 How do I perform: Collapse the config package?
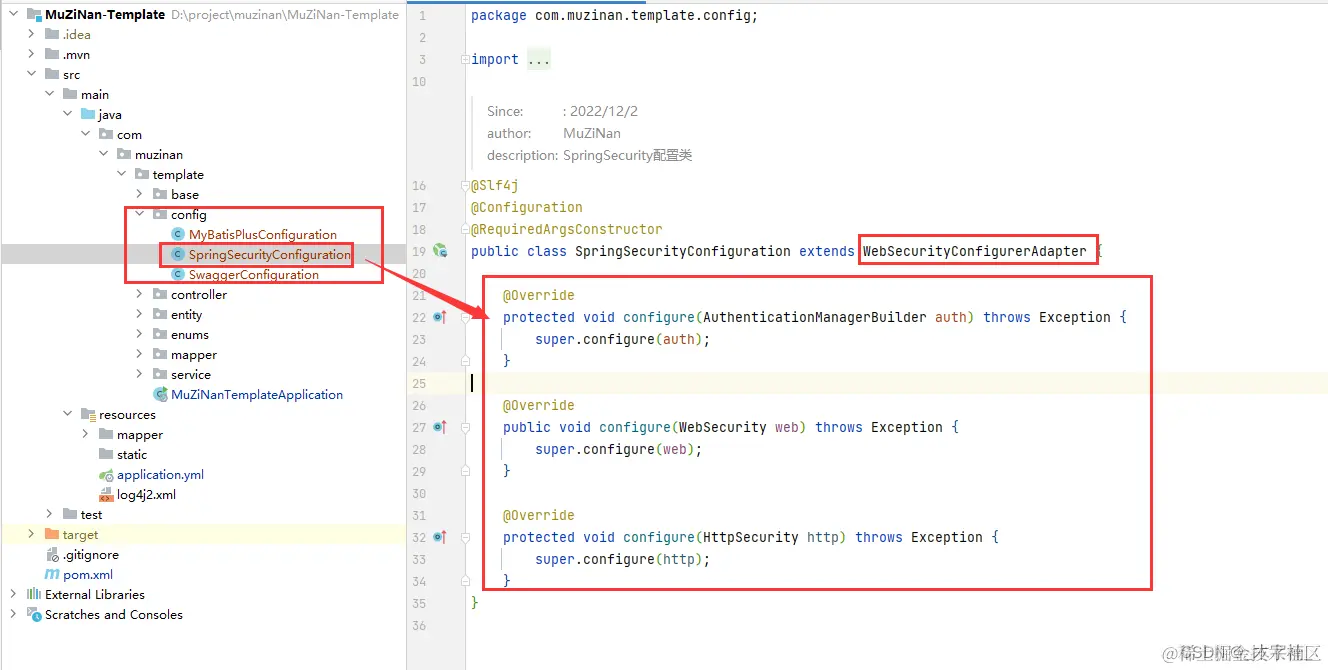click(x=140, y=215)
